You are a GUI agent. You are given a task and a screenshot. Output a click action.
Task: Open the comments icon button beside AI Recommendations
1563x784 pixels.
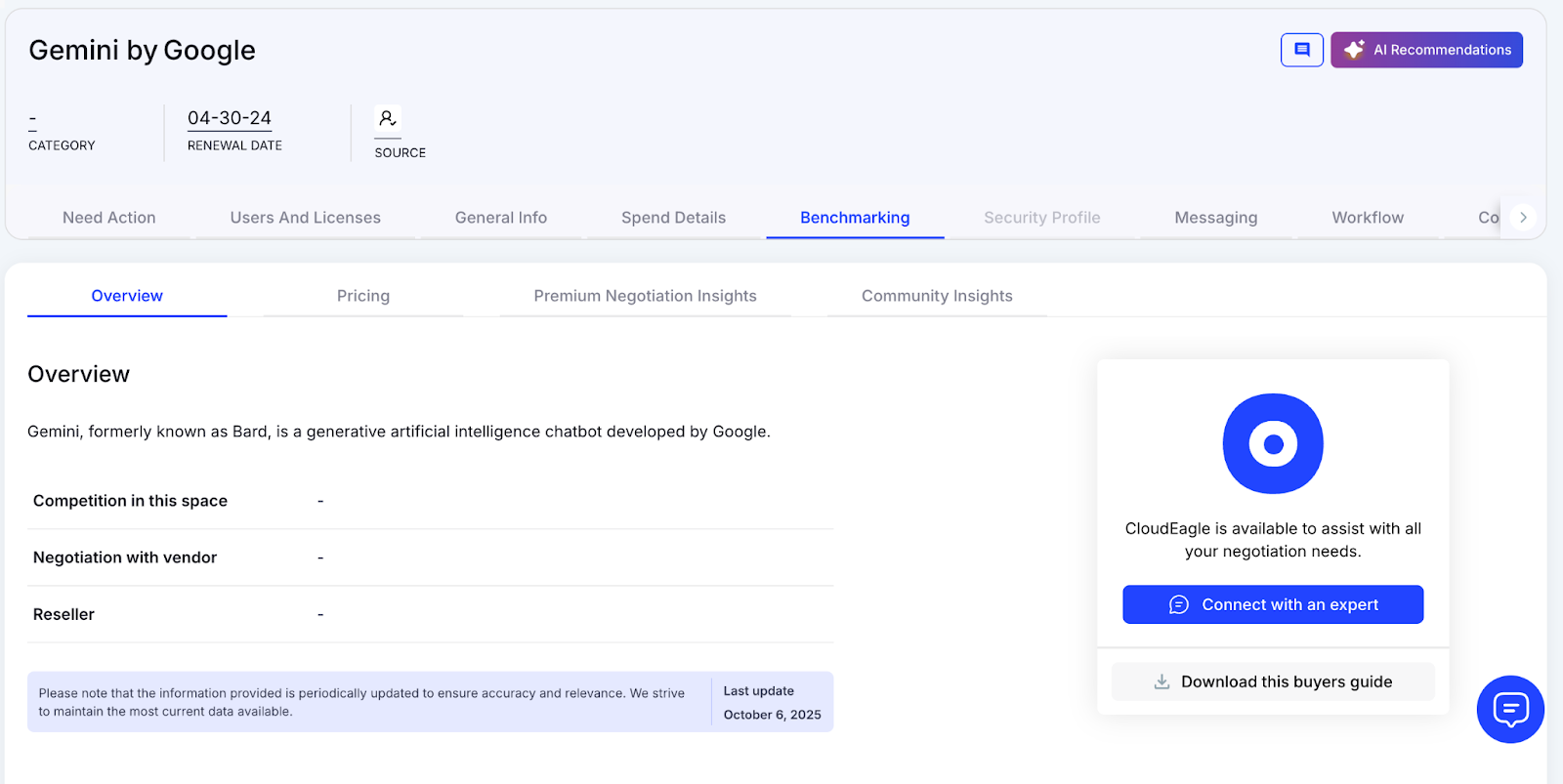click(x=1302, y=50)
